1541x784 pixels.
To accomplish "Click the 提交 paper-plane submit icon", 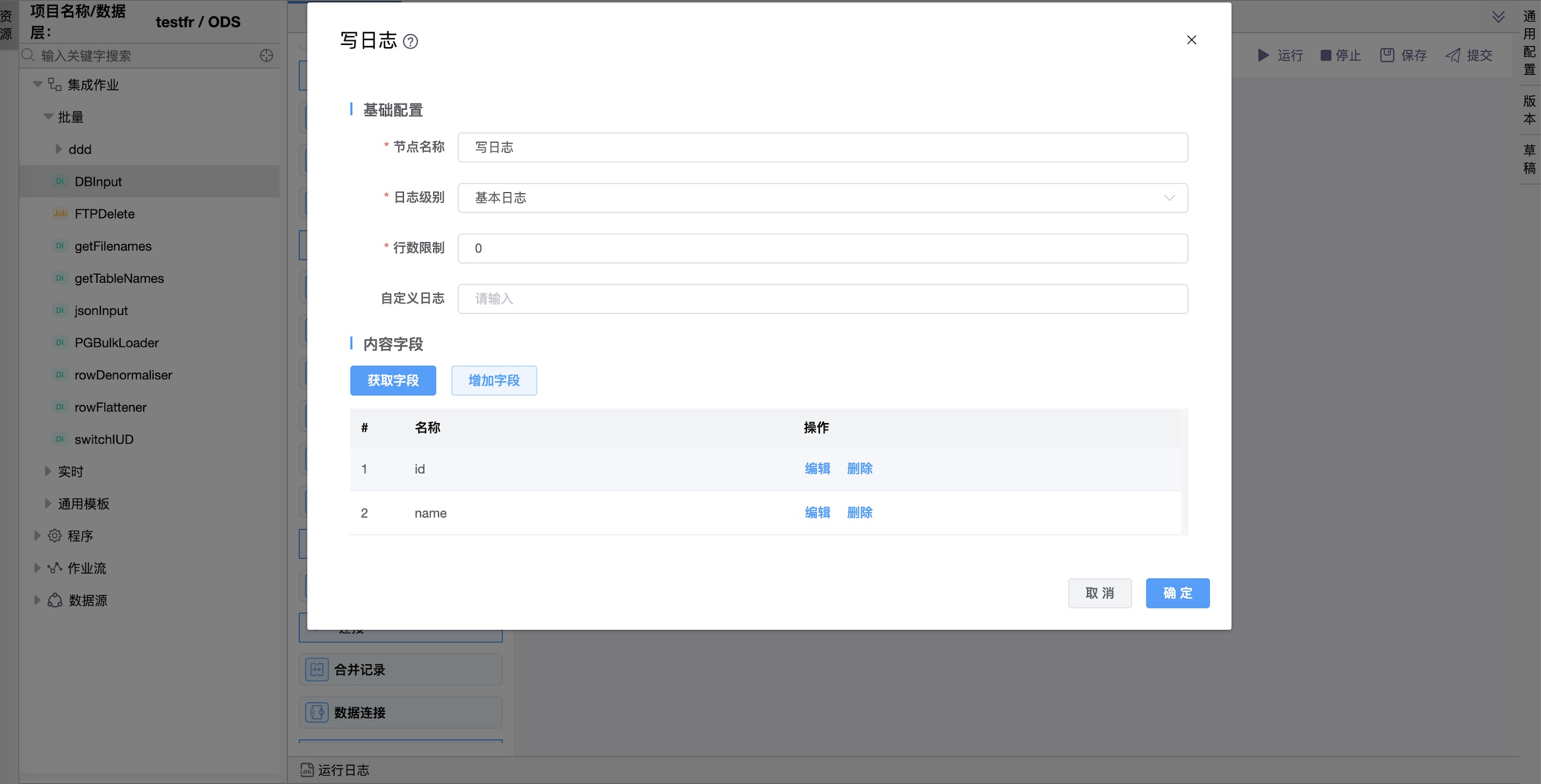I will pos(1452,55).
